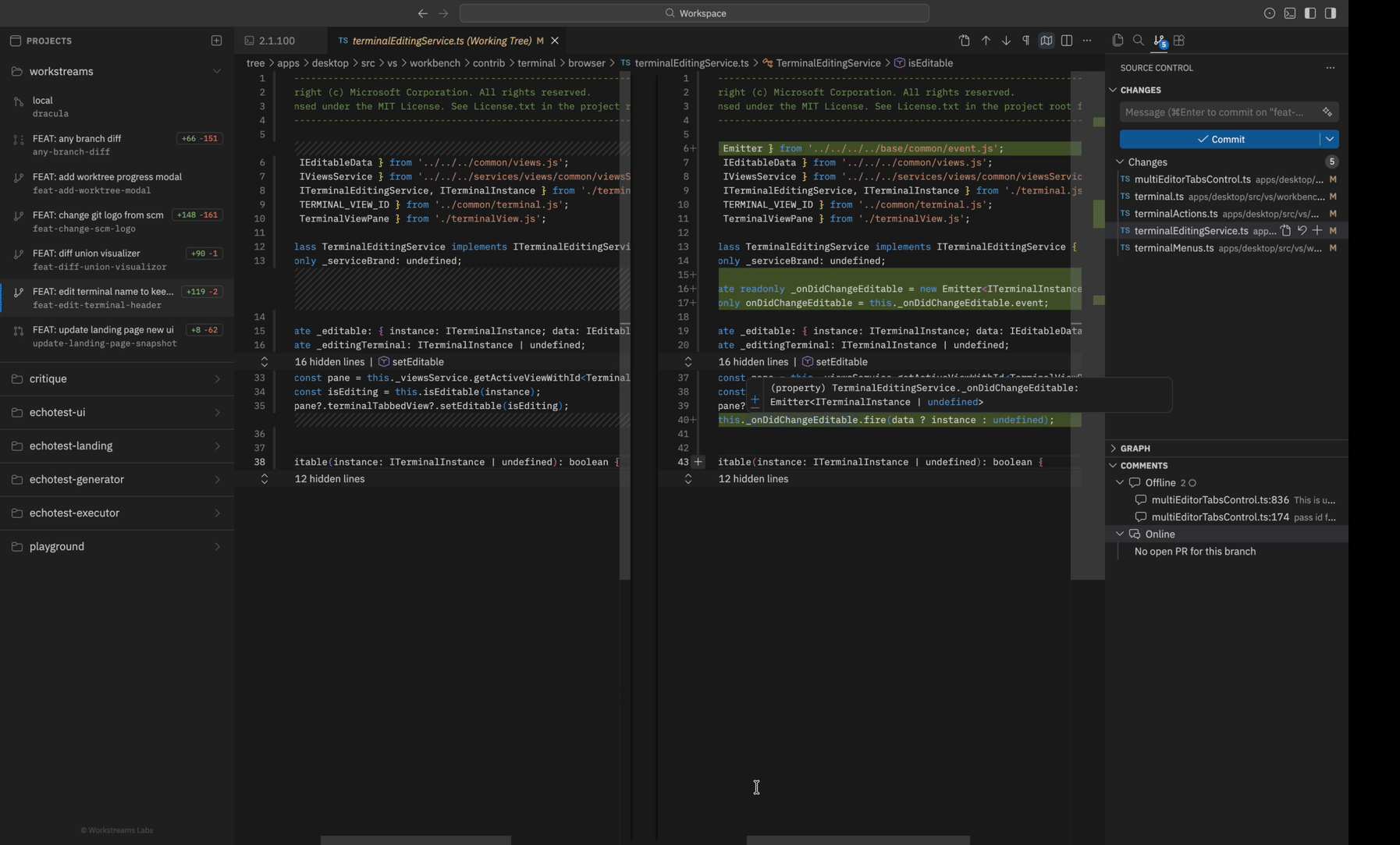Open the split editor icon
The width and height of the screenshot is (1400, 845).
pyautogui.click(x=1066, y=41)
